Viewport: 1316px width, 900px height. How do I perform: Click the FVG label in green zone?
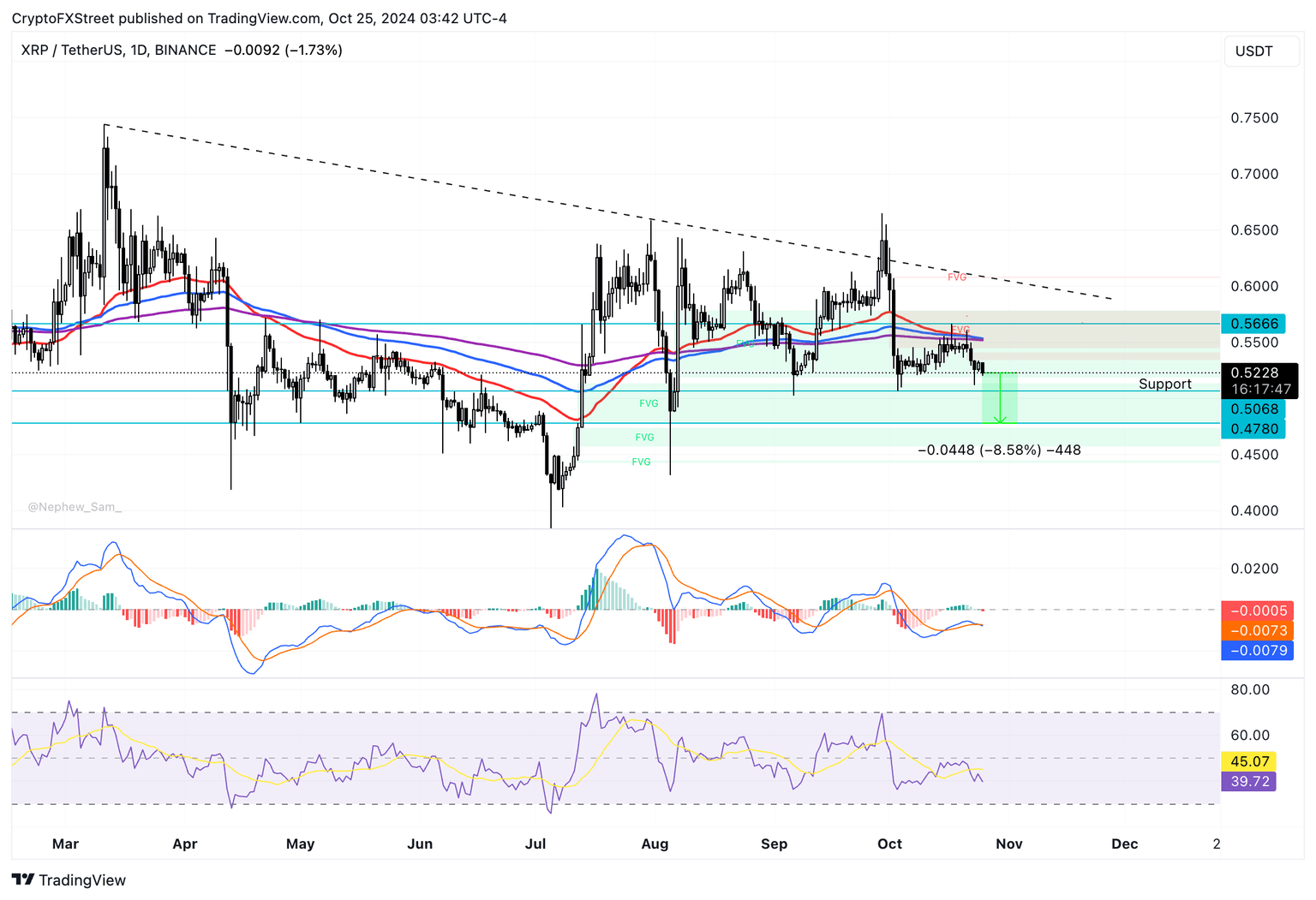(x=649, y=402)
